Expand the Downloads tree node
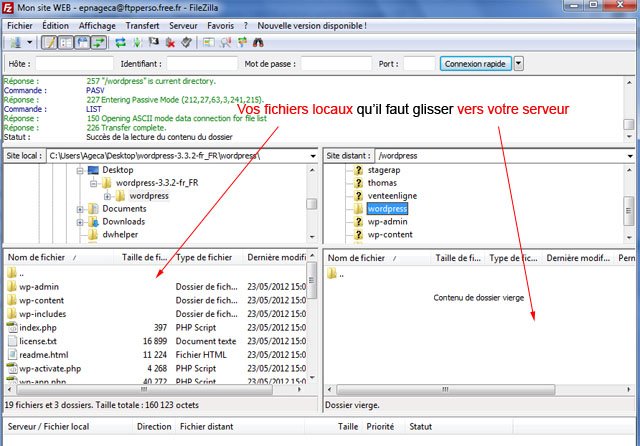This screenshot has height=446, width=640. tap(80, 222)
